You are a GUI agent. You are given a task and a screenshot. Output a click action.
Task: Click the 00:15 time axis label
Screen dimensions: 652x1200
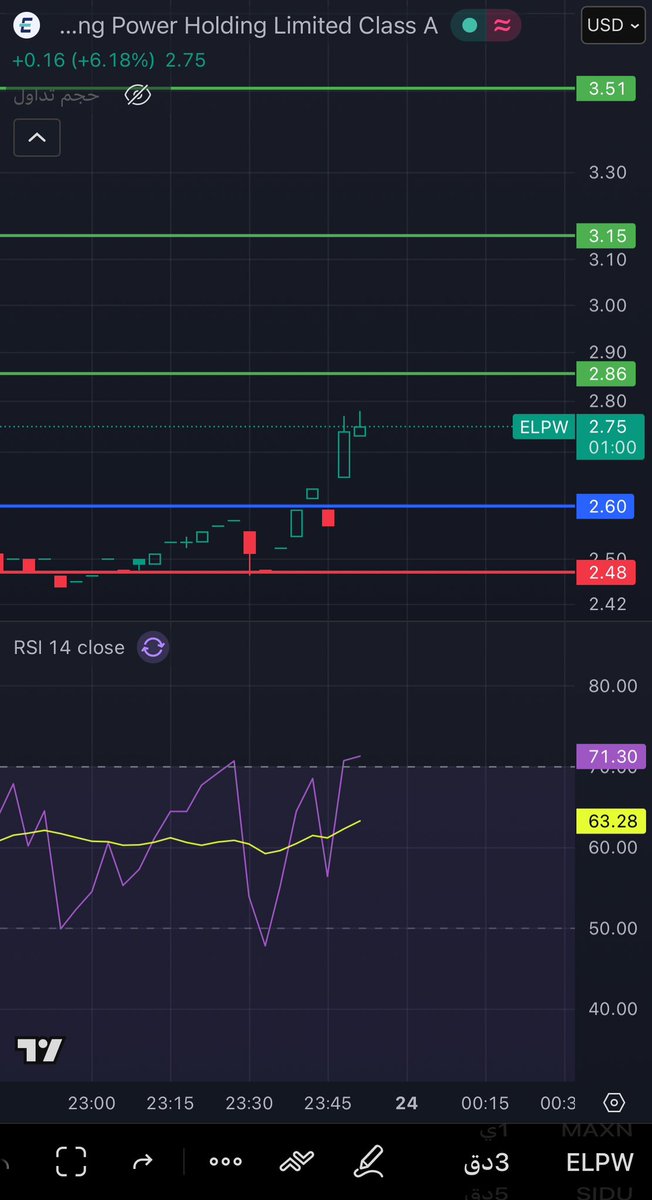pyautogui.click(x=485, y=1103)
